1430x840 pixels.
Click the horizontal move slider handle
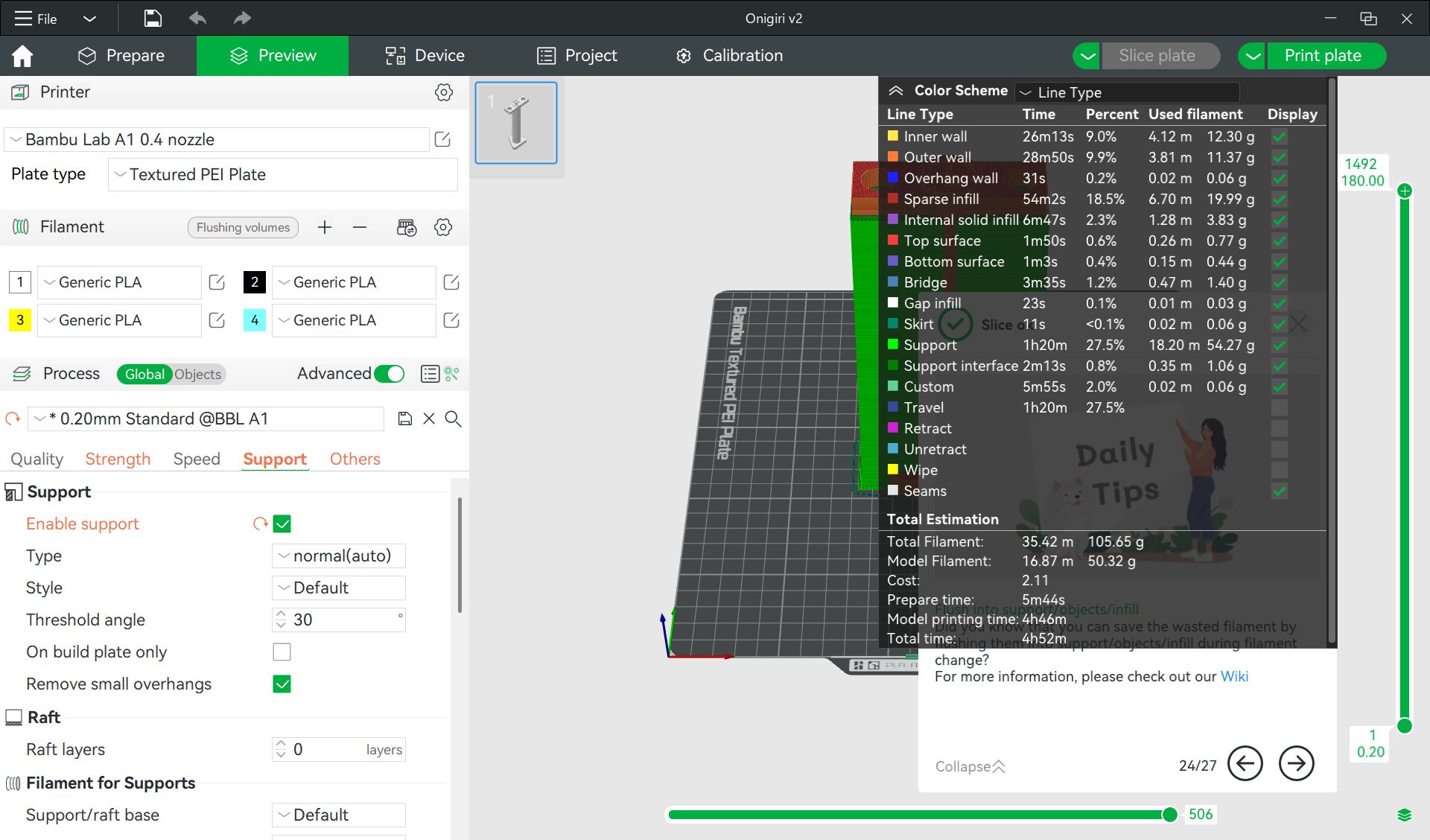click(x=1170, y=815)
